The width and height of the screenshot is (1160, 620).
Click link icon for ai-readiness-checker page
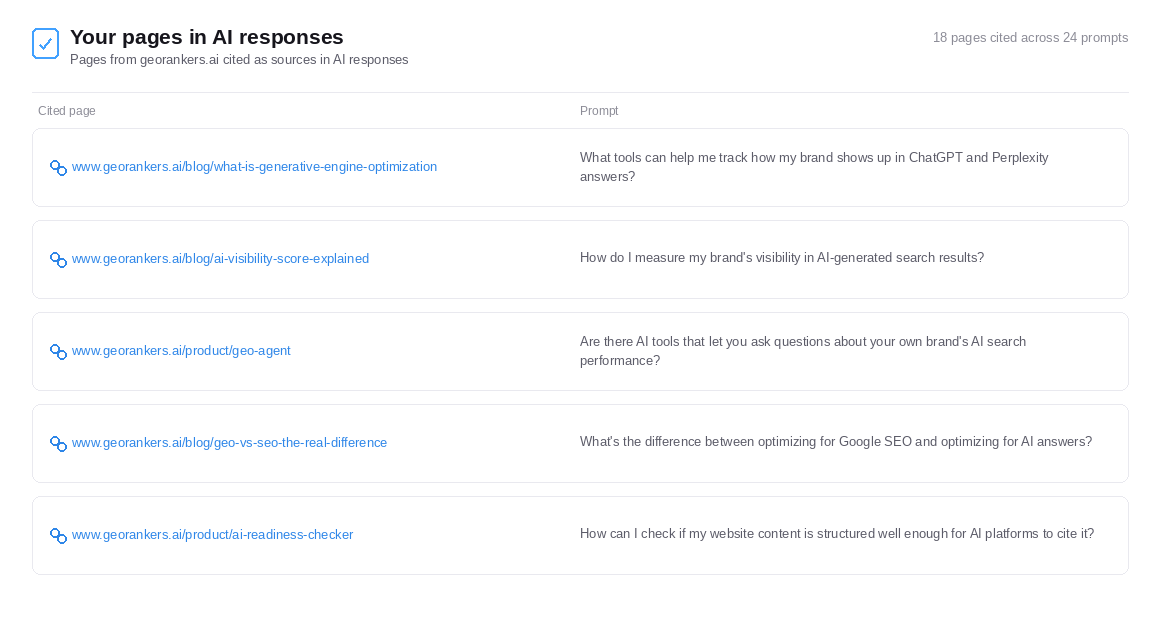58,535
